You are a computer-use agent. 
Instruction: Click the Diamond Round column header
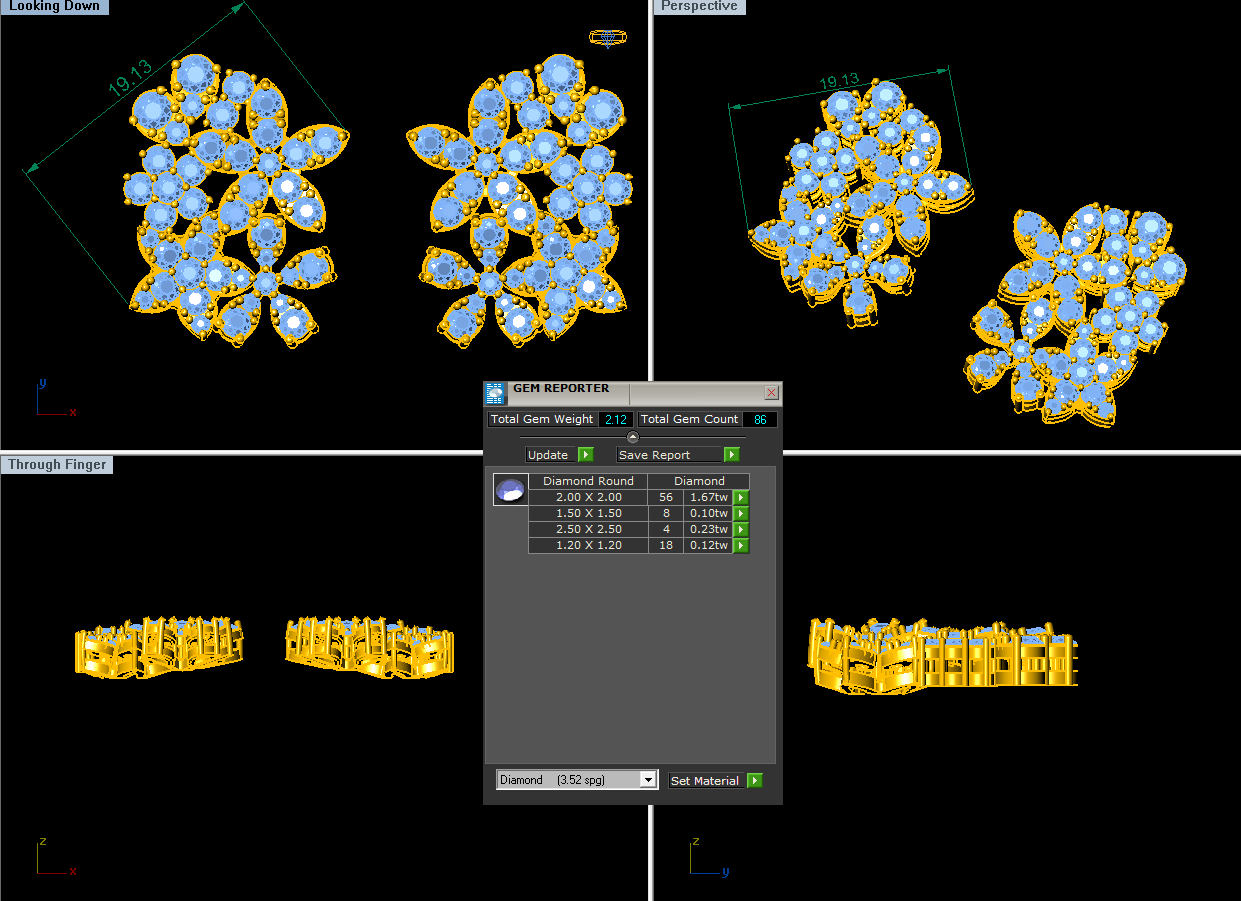point(588,481)
